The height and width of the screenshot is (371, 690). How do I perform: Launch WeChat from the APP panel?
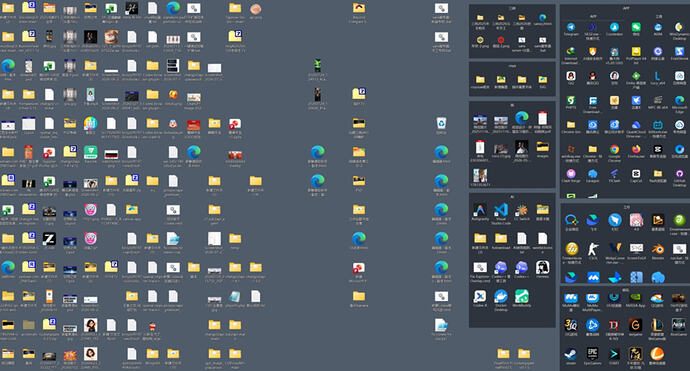pos(636,28)
